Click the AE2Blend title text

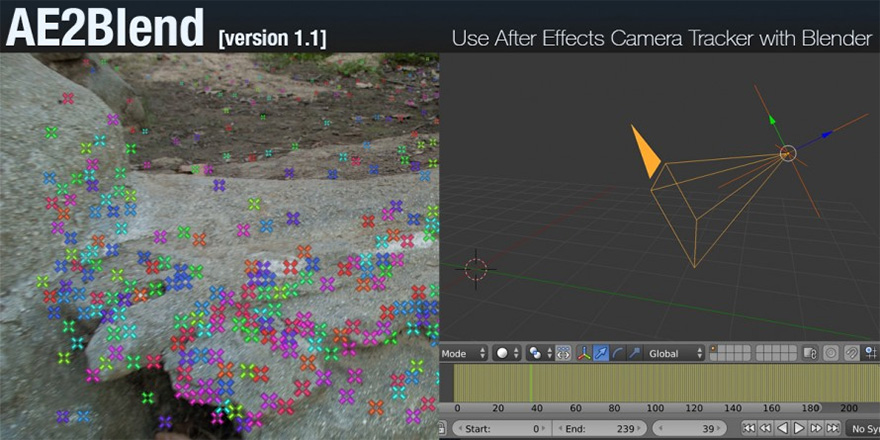click(x=106, y=26)
